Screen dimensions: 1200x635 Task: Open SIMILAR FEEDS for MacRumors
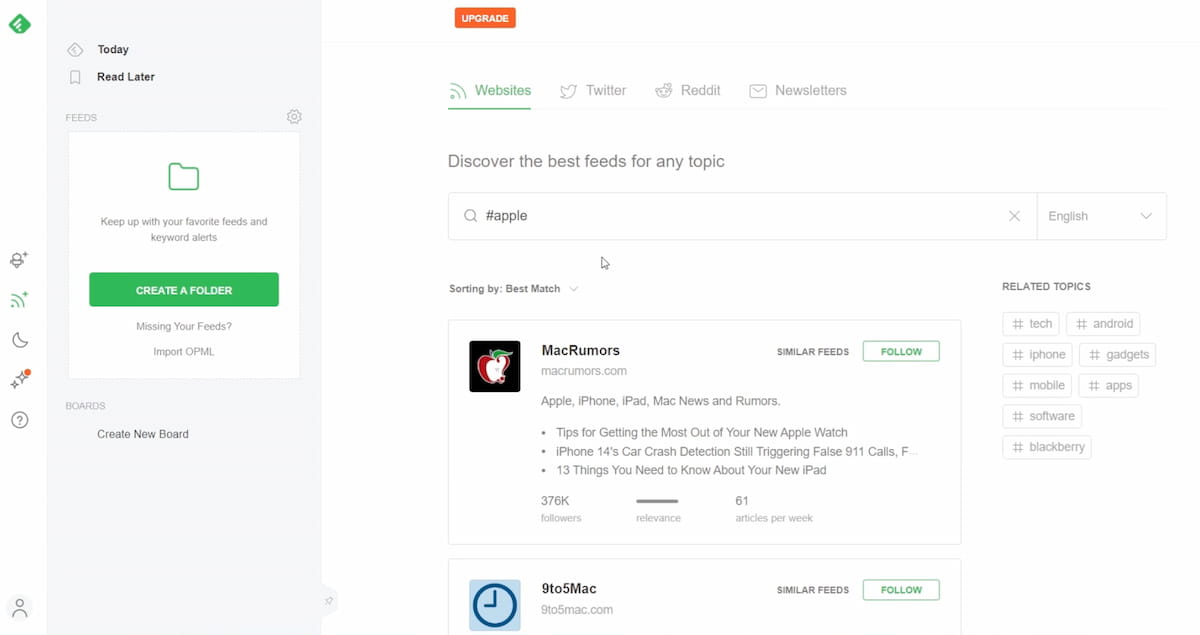(810, 351)
